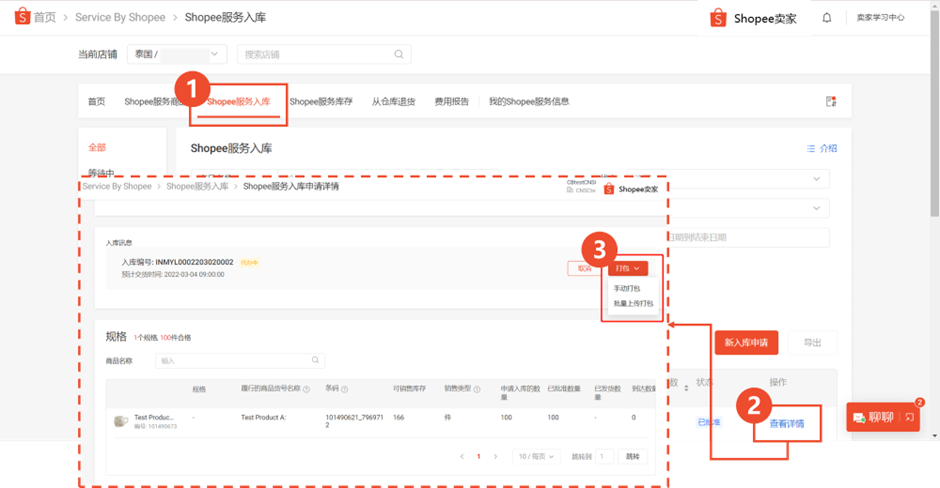Go to the next page with right arrow
This screenshot has width=940, height=488.
point(495,456)
